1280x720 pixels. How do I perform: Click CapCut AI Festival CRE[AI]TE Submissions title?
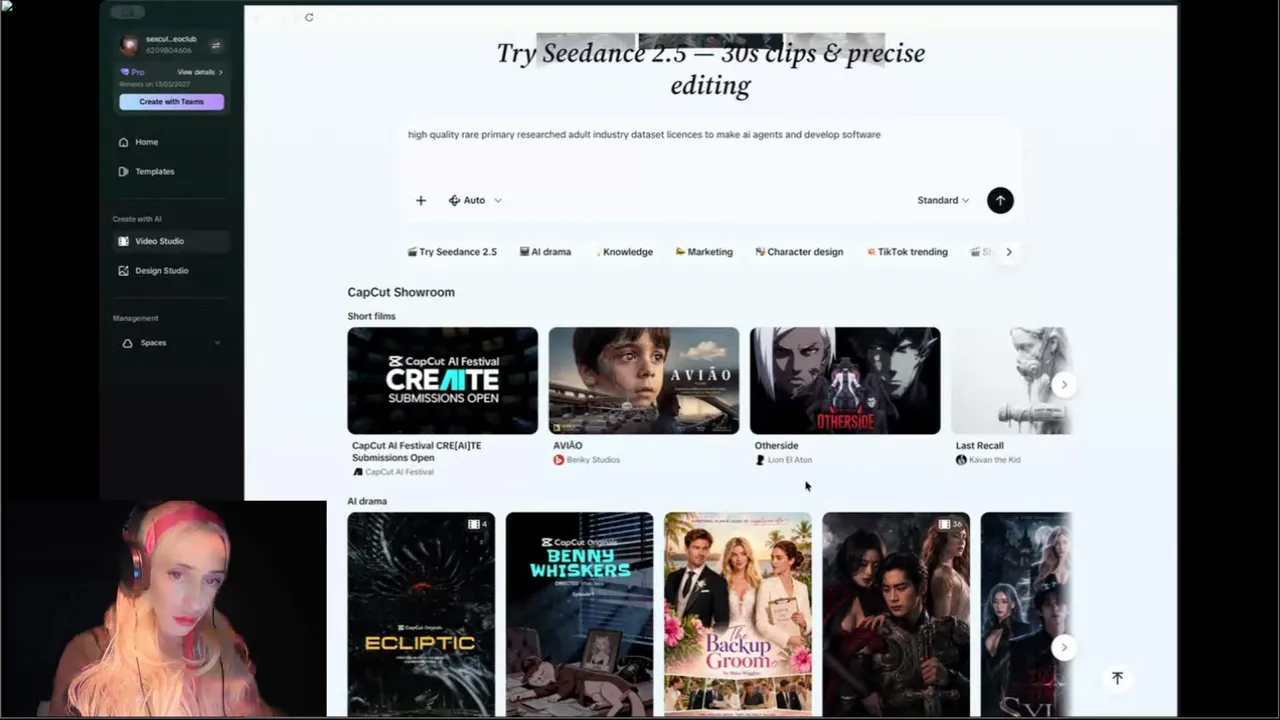click(416, 452)
